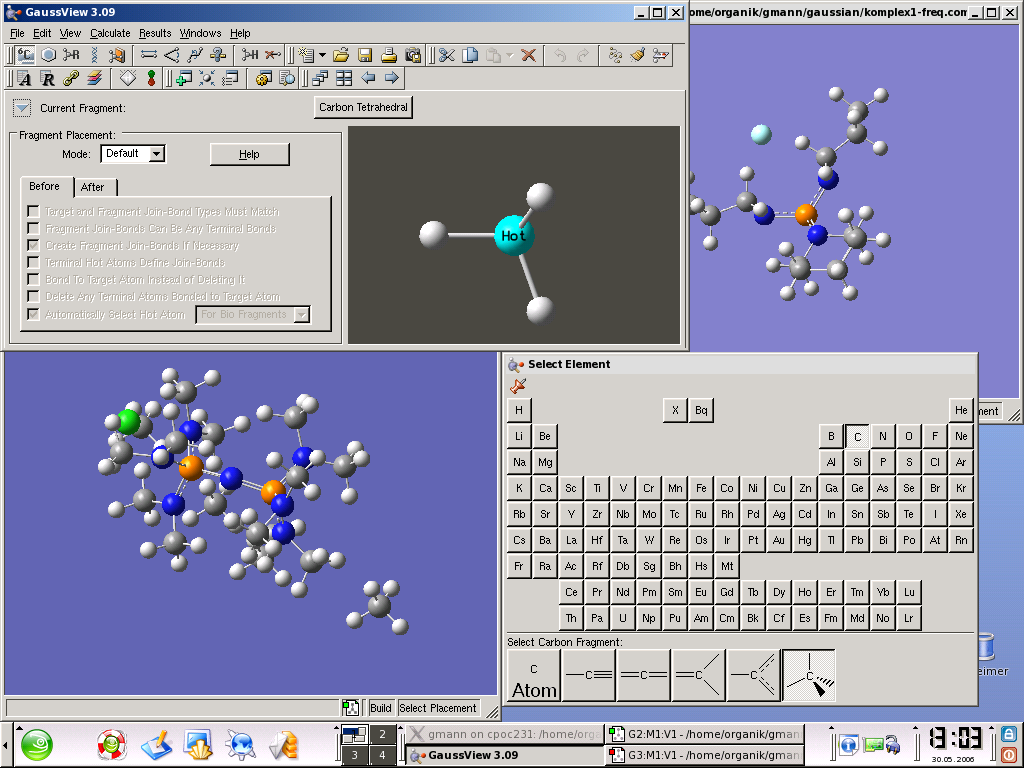This screenshot has width=1024, height=768.
Task: Select the Inquire question-mark tool
Action: (218, 56)
